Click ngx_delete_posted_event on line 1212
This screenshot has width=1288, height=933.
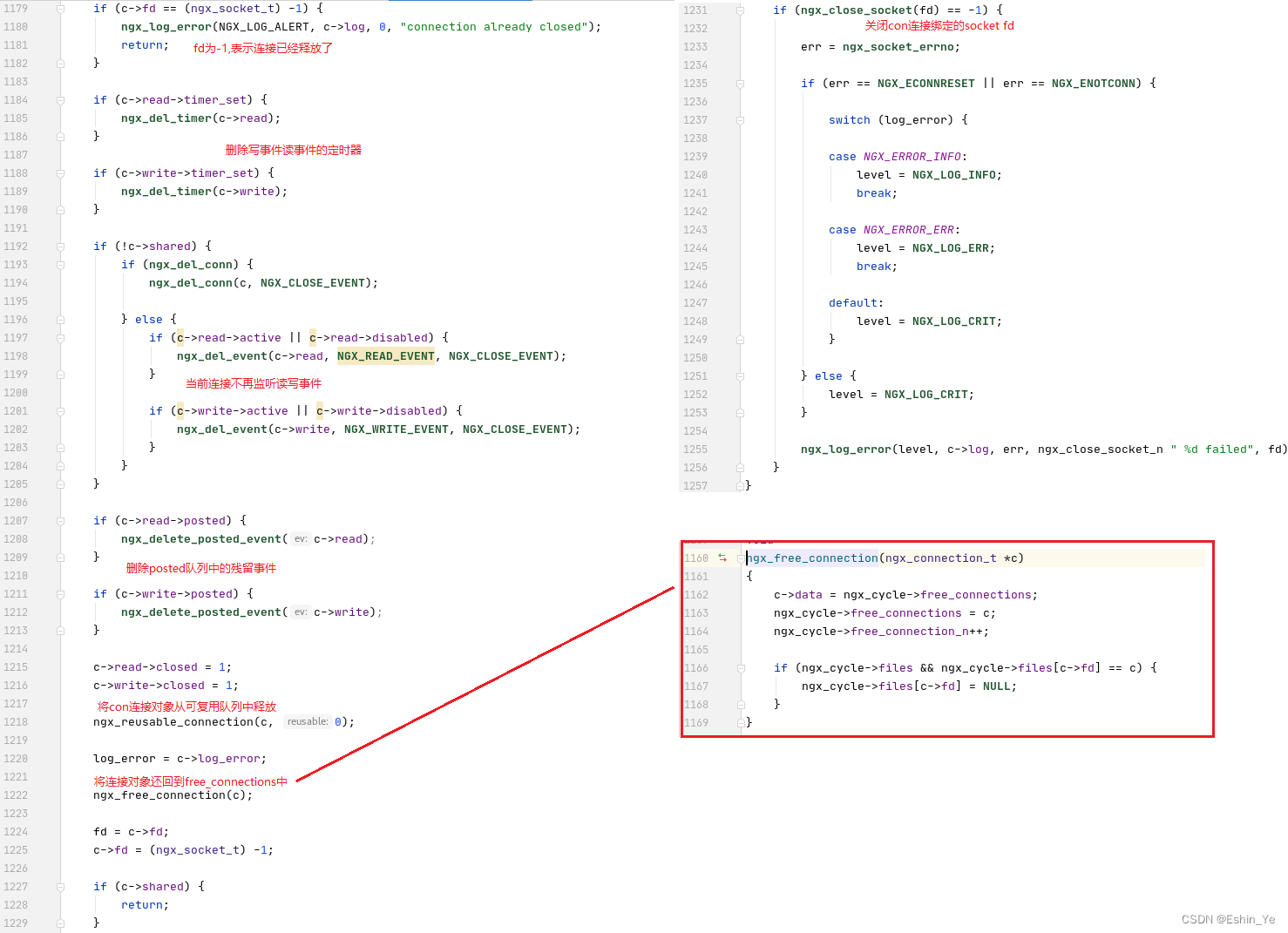pyautogui.click(x=201, y=612)
